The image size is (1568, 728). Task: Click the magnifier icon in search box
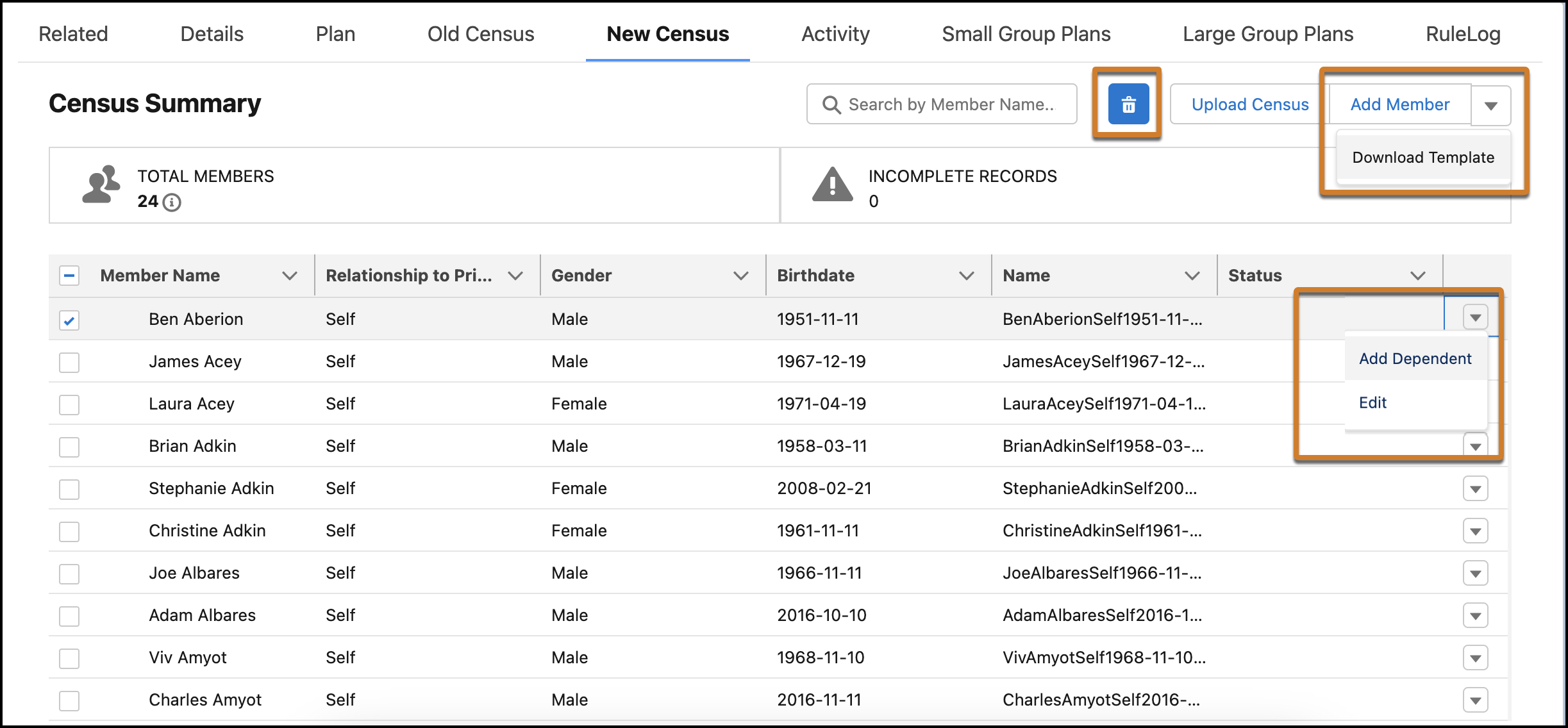pos(831,104)
